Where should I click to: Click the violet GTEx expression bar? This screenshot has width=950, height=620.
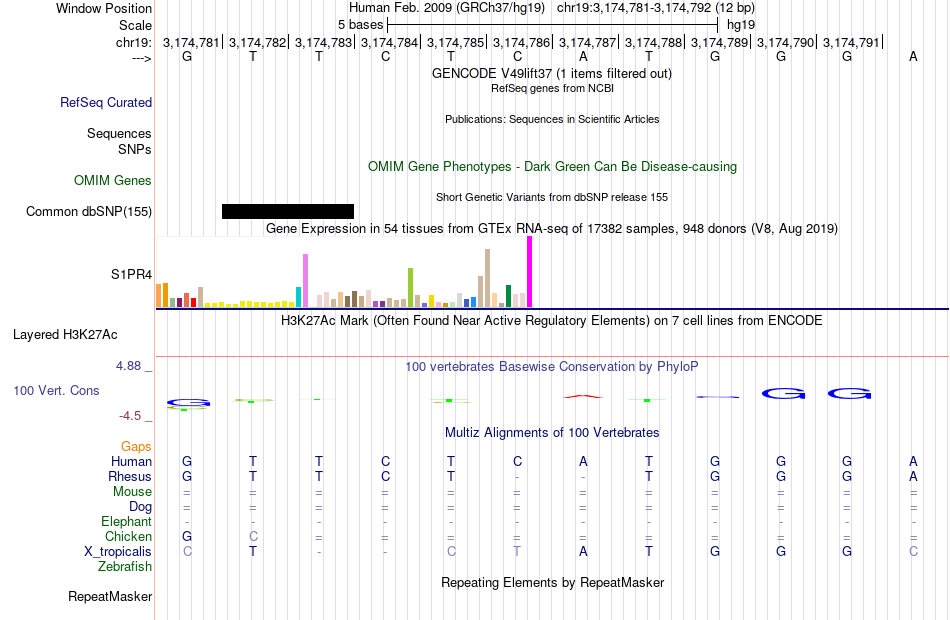pos(305,281)
